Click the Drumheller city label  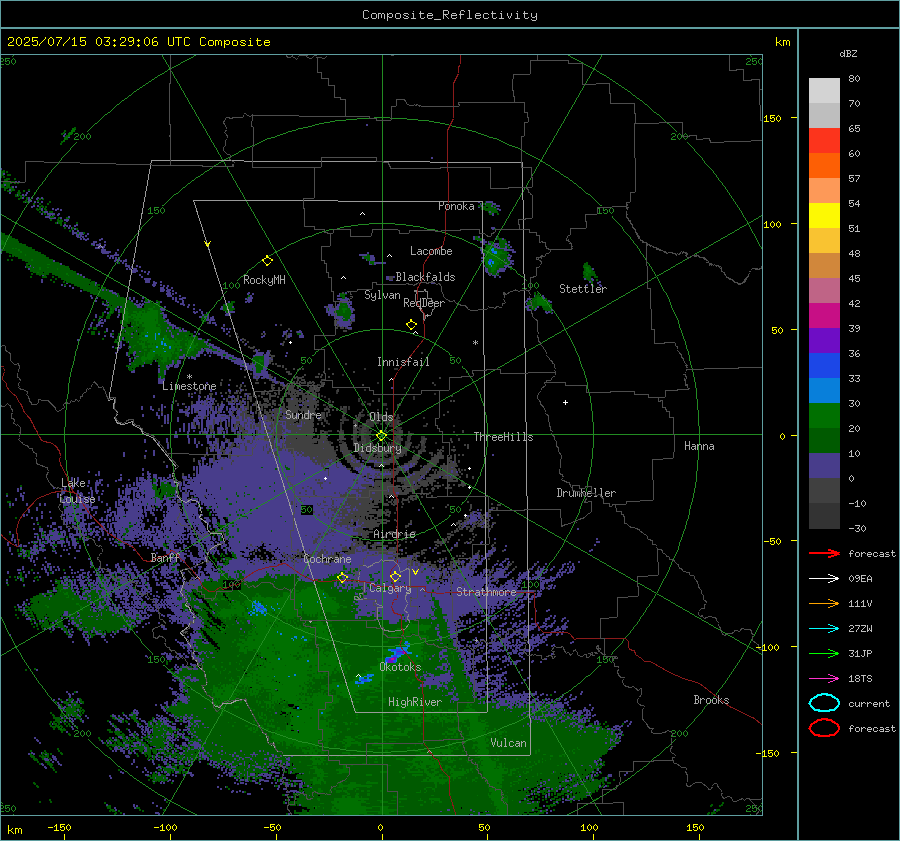pyautogui.click(x=586, y=493)
